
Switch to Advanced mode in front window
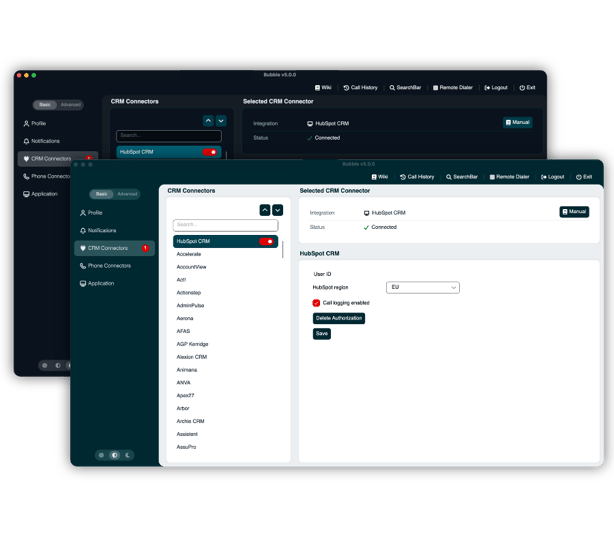click(127, 194)
